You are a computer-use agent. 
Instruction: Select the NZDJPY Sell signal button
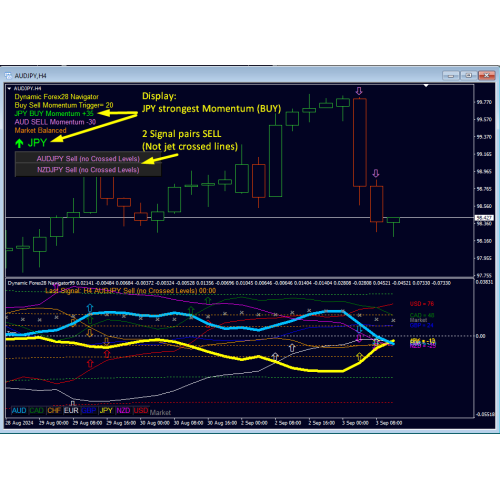pyautogui.click(x=88, y=170)
